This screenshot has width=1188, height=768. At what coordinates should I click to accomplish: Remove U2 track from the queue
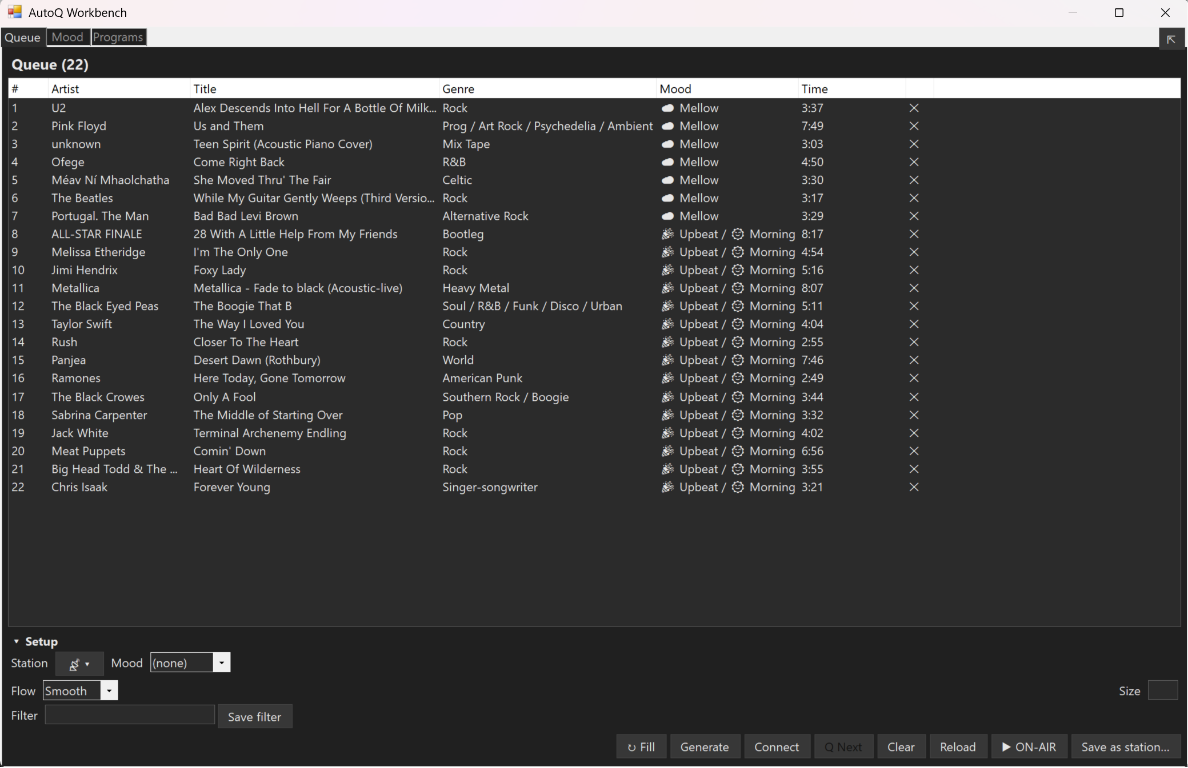pyautogui.click(x=914, y=108)
